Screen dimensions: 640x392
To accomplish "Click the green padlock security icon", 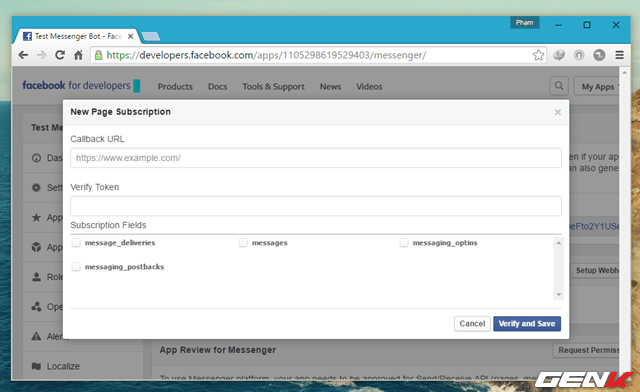I will (98, 55).
